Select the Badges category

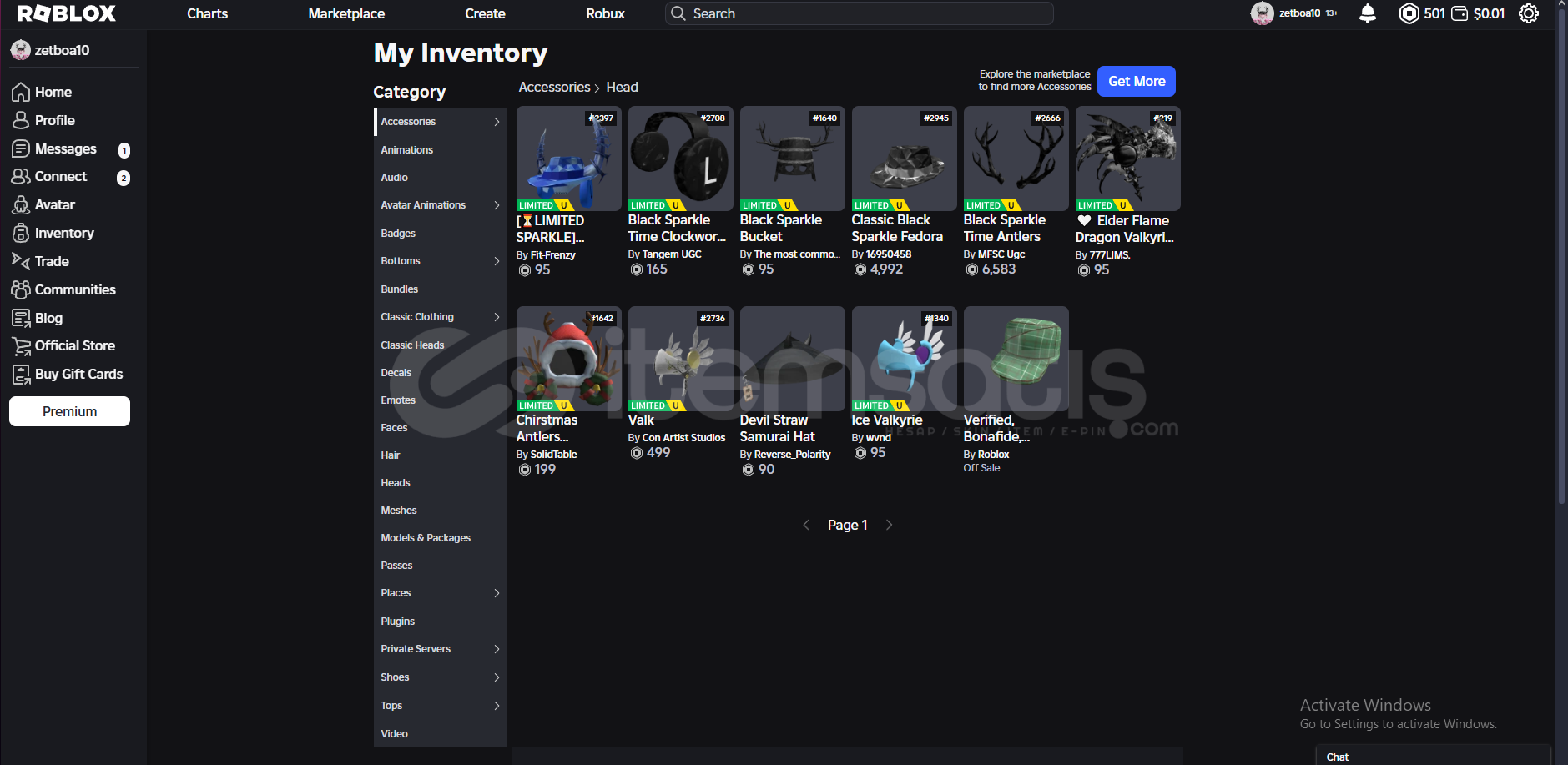[x=398, y=234]
